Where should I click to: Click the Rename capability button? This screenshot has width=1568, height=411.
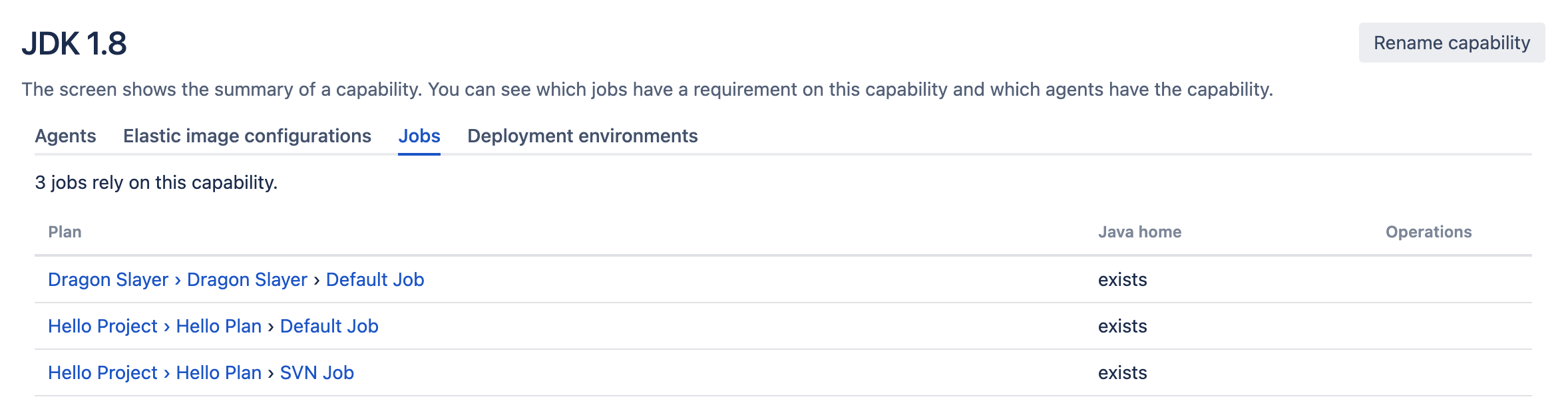(x=1451, y=43)
